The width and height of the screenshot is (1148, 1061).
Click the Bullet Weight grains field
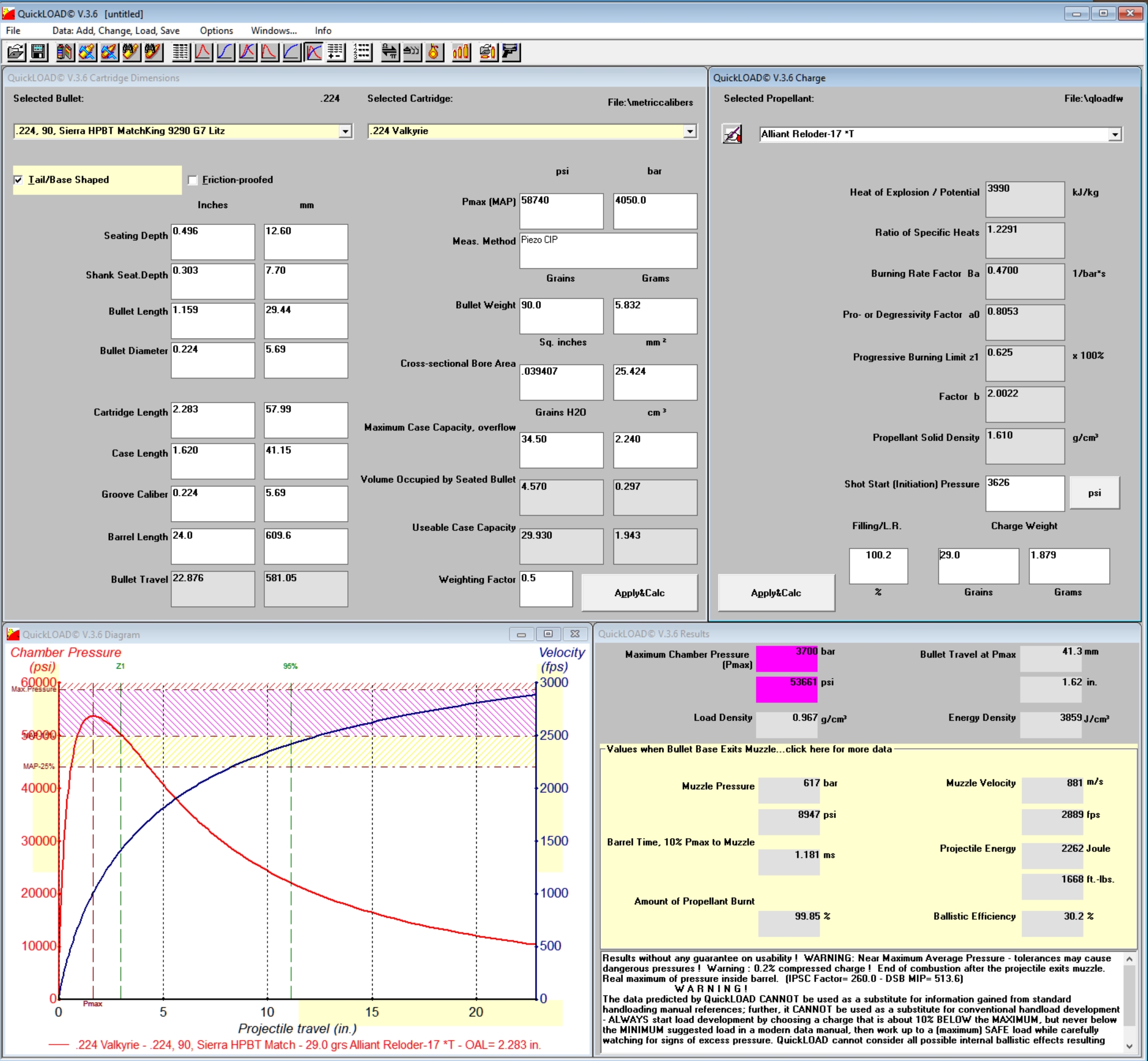pyautogui.click(x=561, y=316)
